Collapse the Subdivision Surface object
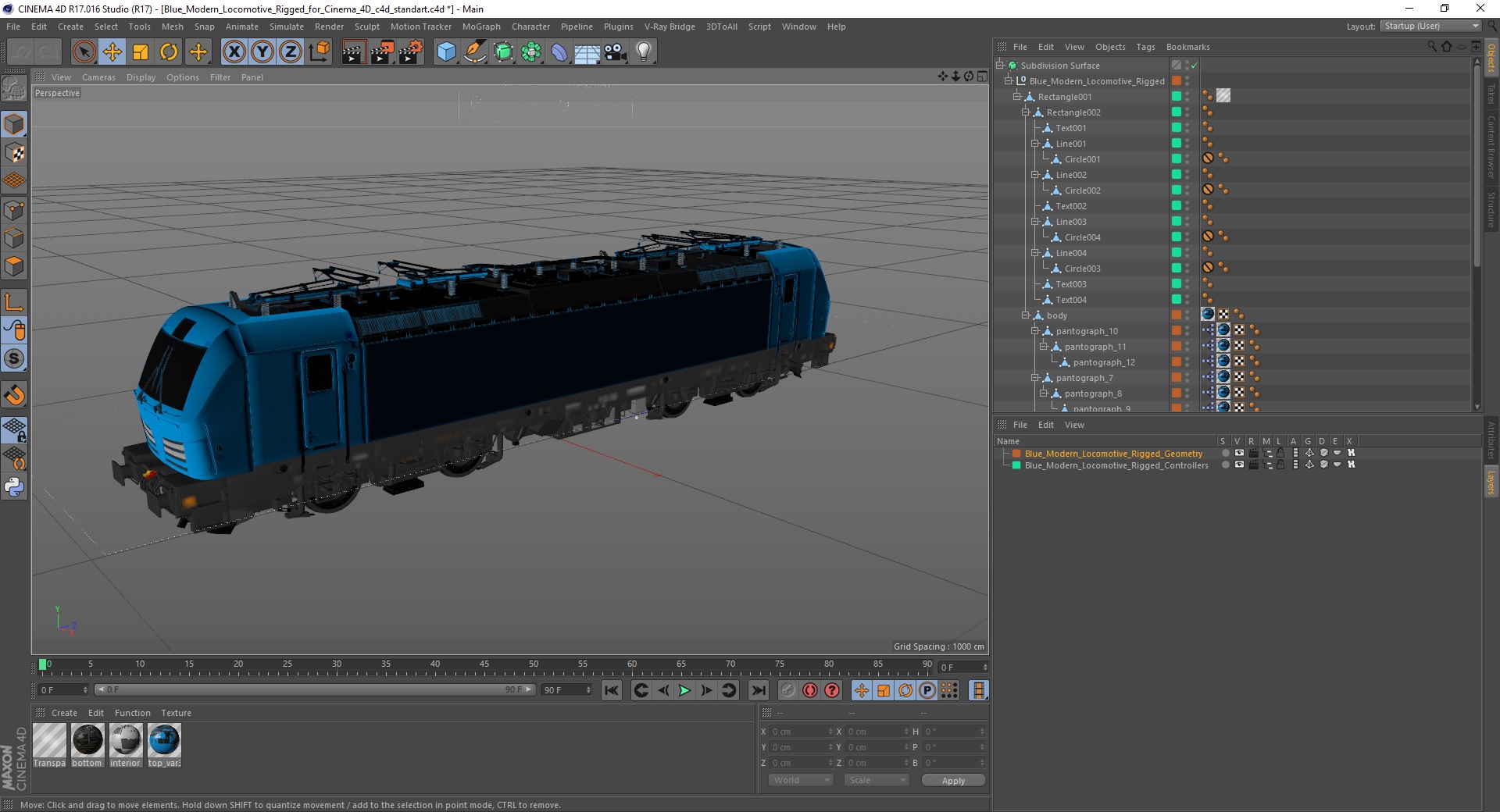The height and width of the screenshot is (812, 1500). point(1000,66)
